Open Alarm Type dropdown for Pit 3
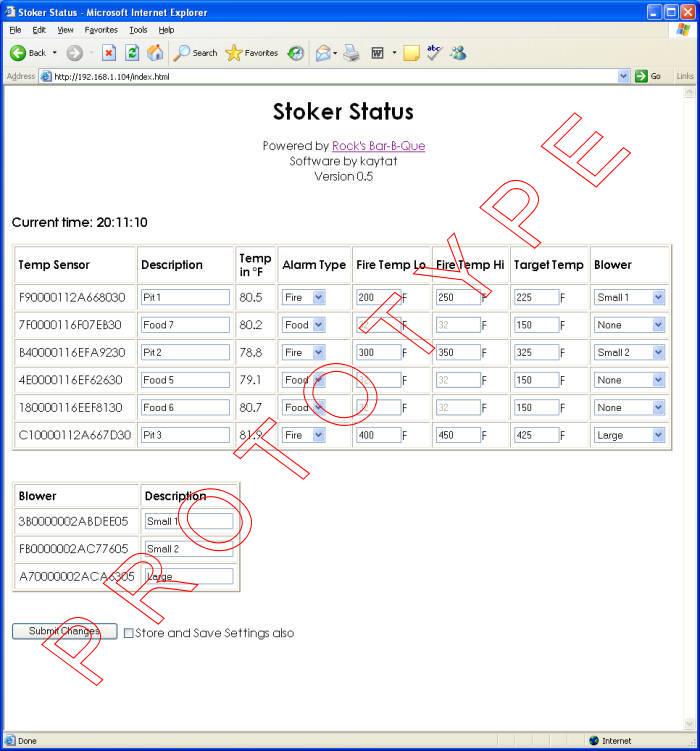 click(x=318, y=435)
